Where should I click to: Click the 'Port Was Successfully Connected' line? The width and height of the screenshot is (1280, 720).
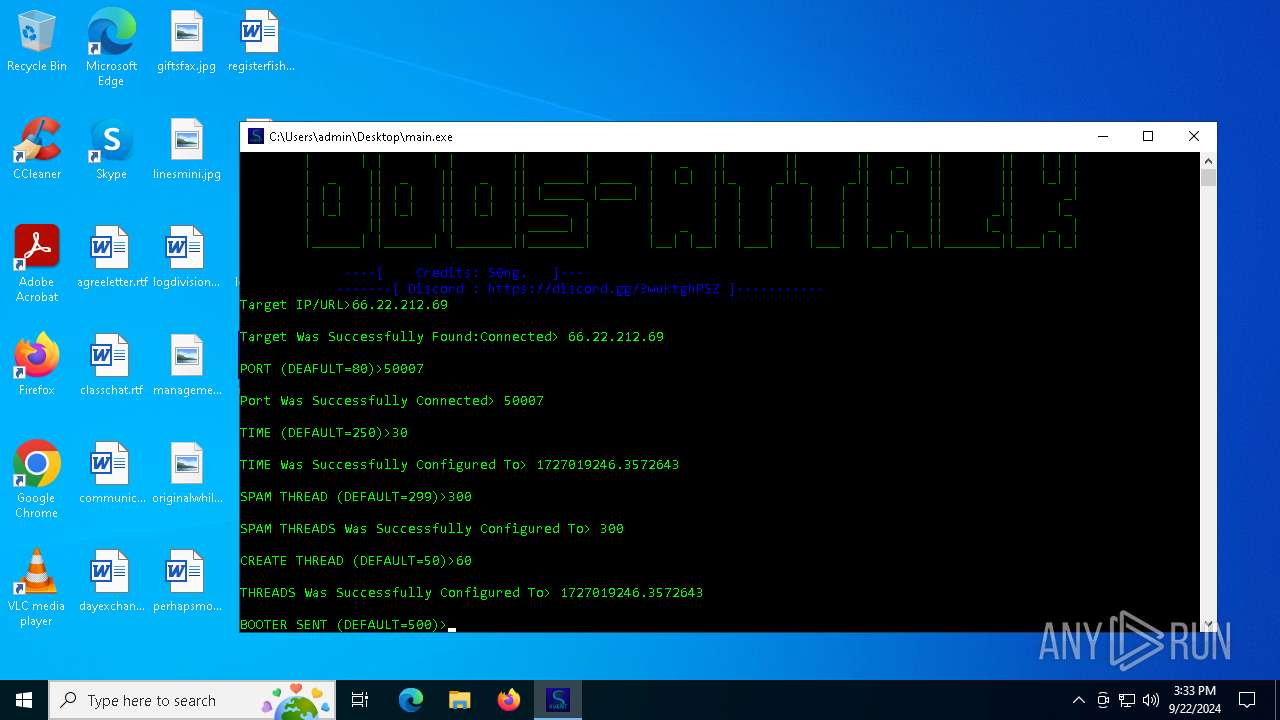(x=392, y=401)
